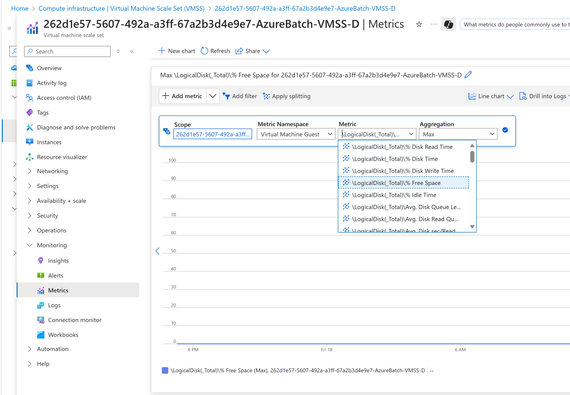Click the Alerts icon under Monitoring

(41, 275)
